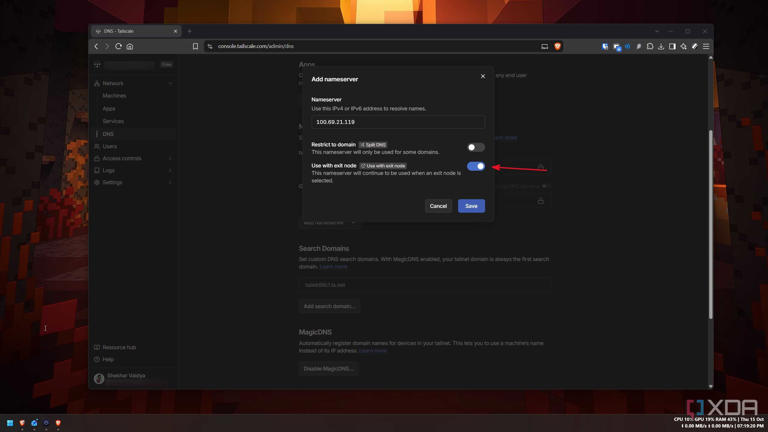Click the system clock in taskbar
This screenshot has height=432, width=768.
(x=751, y=426)
